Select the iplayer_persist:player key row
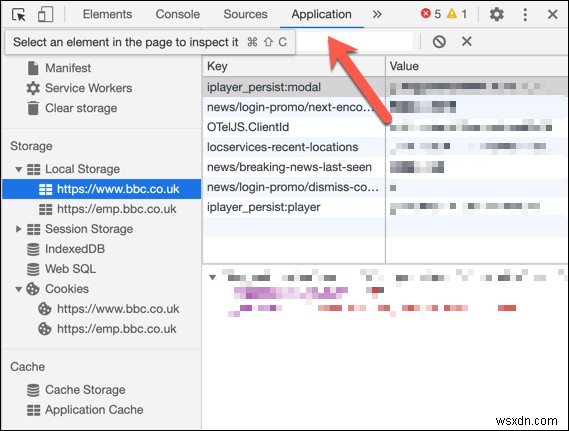Screen dimensions: 569x431 coord(385,207)
